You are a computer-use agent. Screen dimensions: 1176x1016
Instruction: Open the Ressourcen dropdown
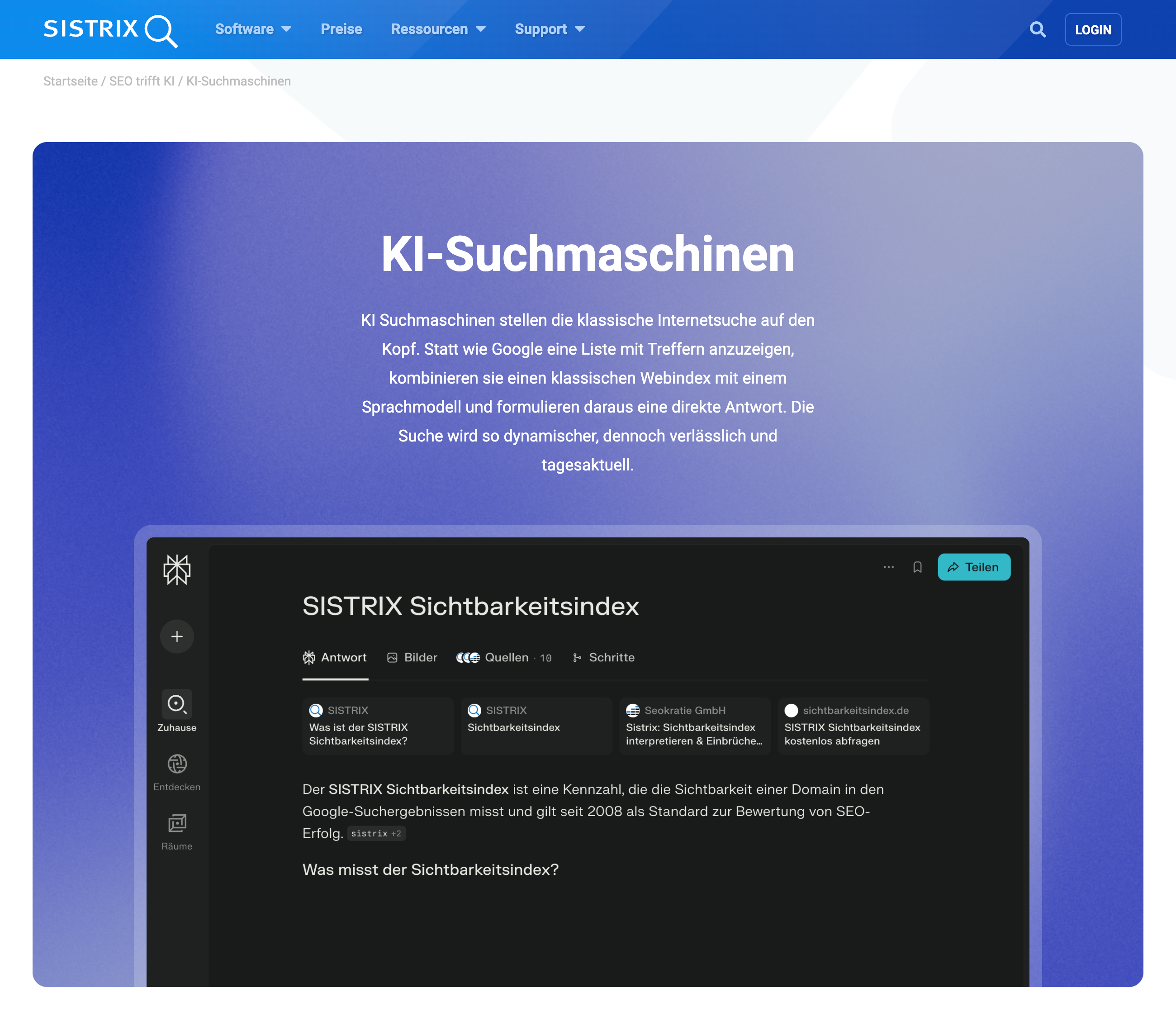coord(438,29)
